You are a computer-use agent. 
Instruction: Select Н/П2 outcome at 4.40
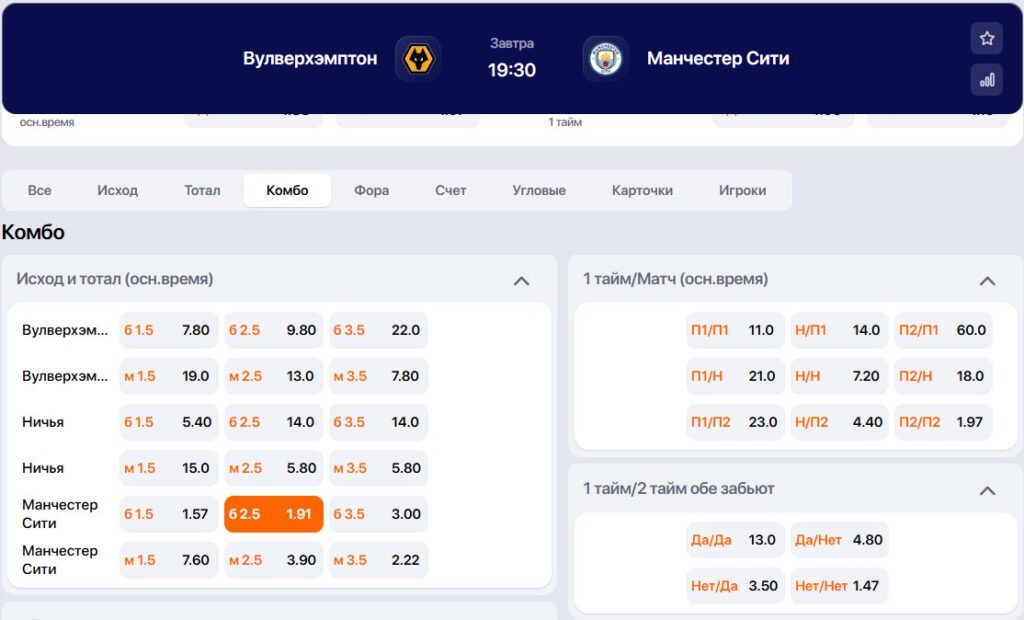pyautogui.click(x=839, y=422)
